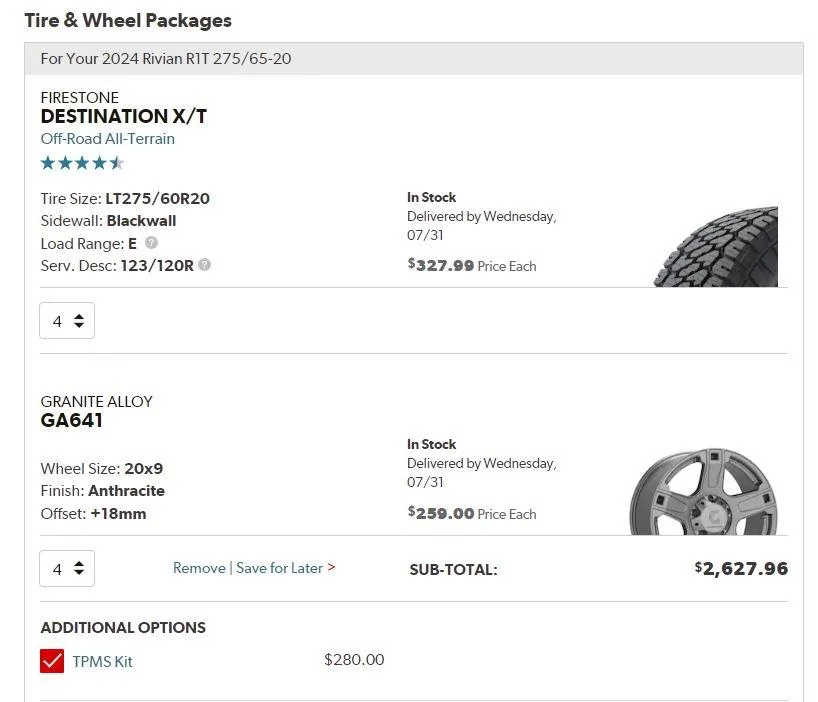This screenshot has height=702, width=818.
Task: Open the TPMS Kit link
Action: pyautogui.click(x=102, y=661)
